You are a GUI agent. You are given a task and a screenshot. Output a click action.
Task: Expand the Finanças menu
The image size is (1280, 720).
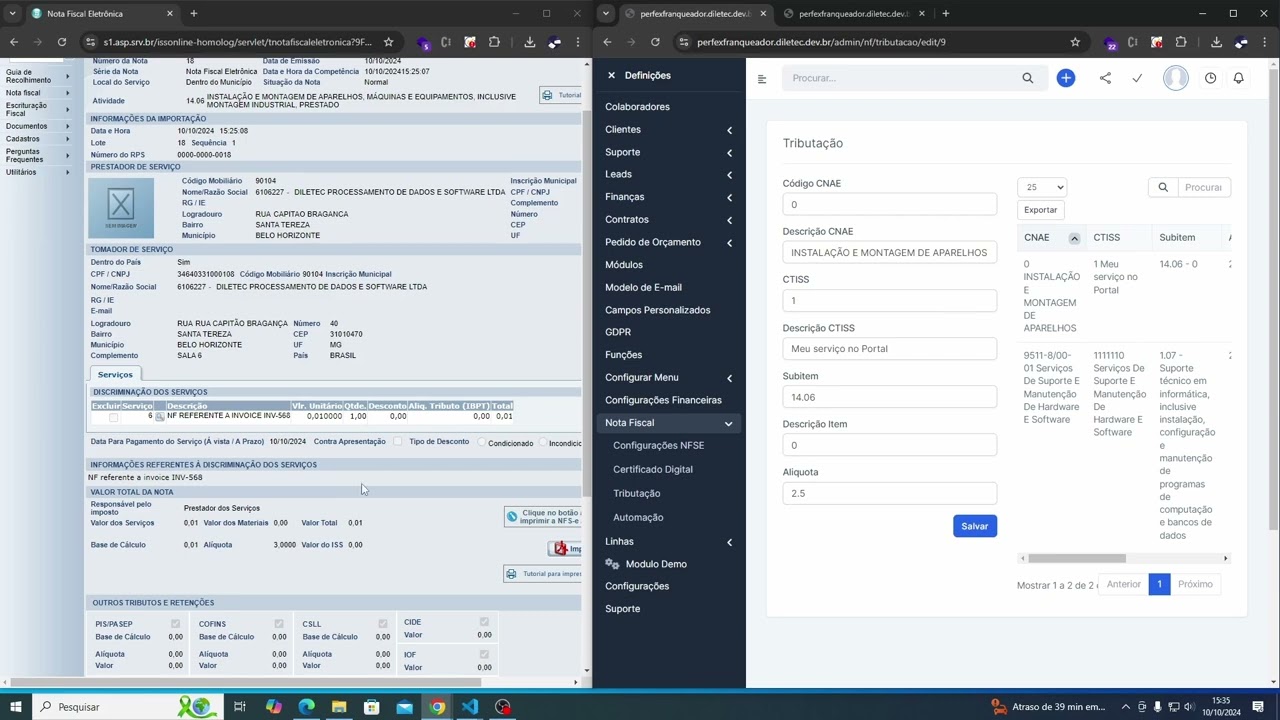coord(669,197)
